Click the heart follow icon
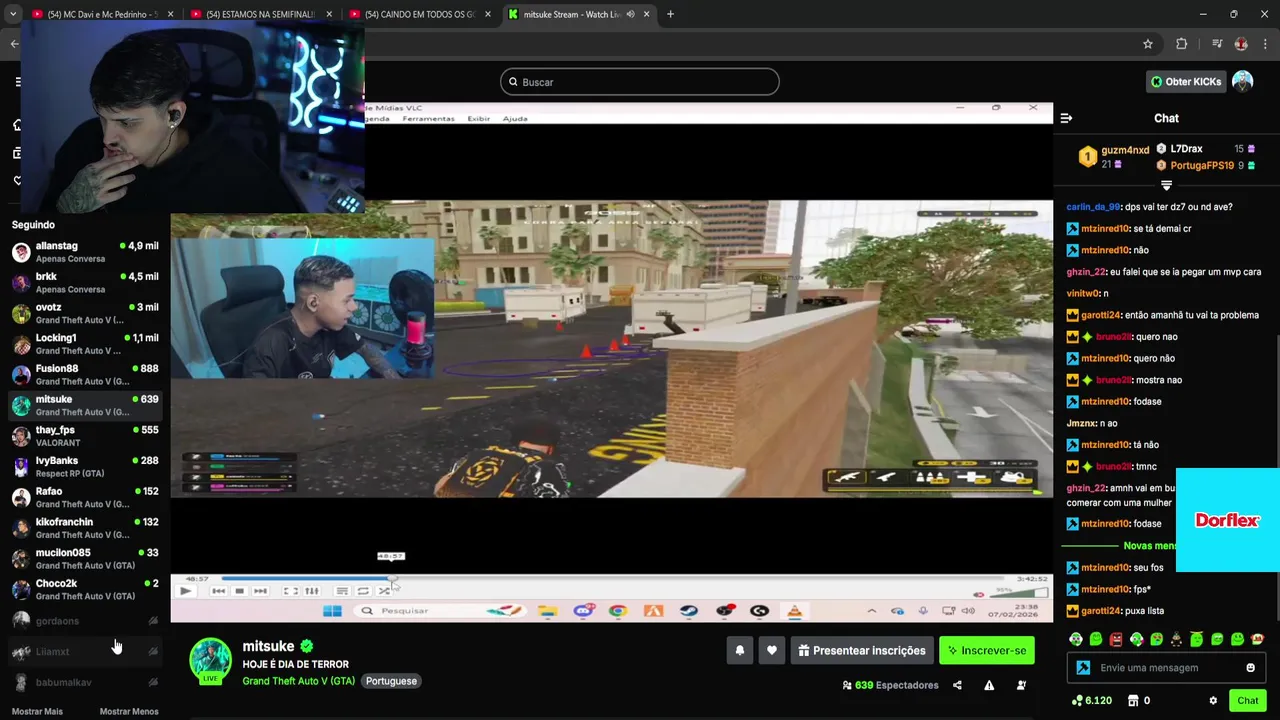This screenshot has width=1280, height=720. (771, 651)
